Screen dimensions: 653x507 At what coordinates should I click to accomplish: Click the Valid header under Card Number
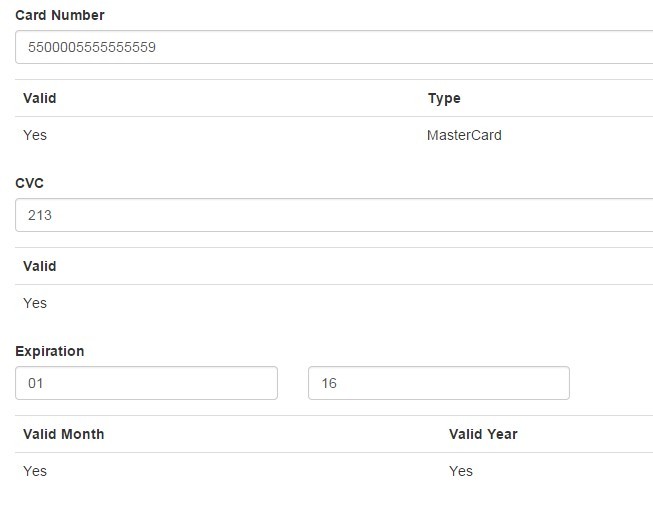pos(40,98)
